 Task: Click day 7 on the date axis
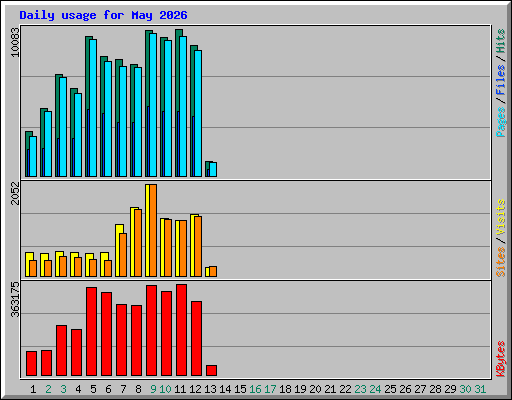(123, 389)
